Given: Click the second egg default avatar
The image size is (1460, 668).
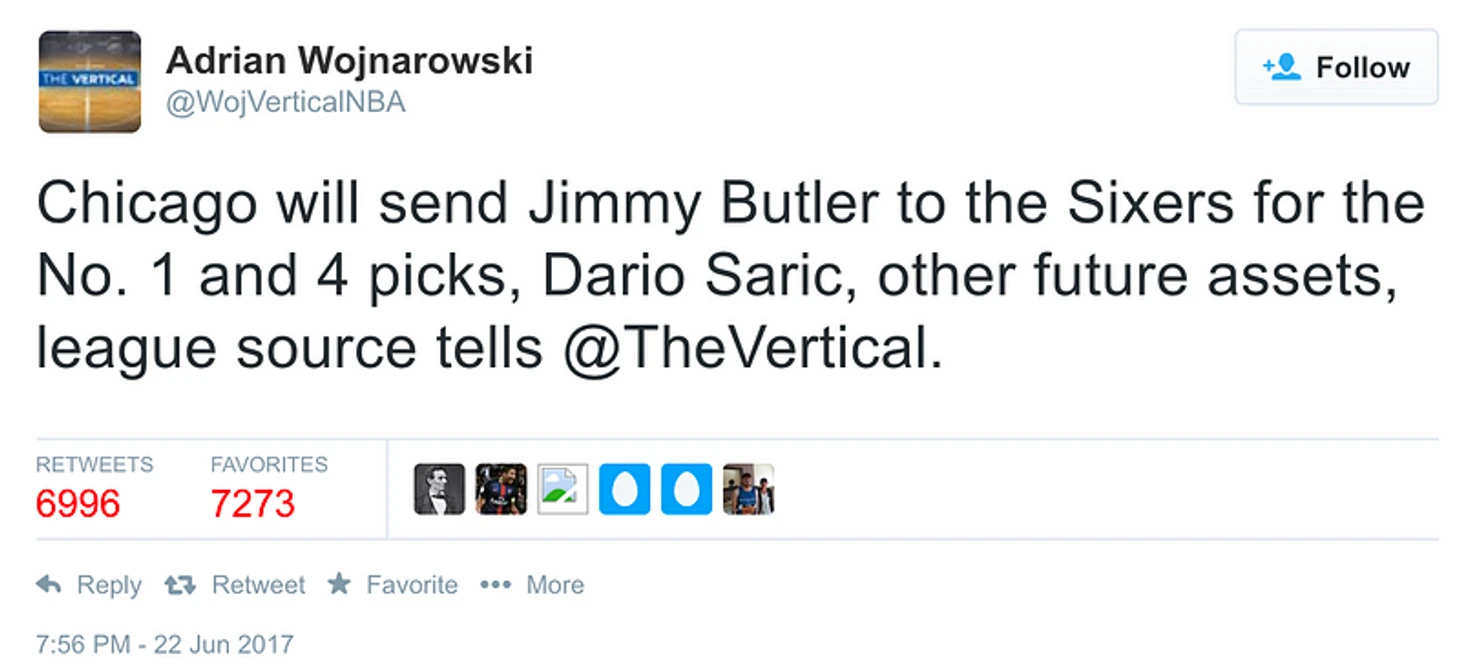Looking at the screenshot, I should 687,489.
